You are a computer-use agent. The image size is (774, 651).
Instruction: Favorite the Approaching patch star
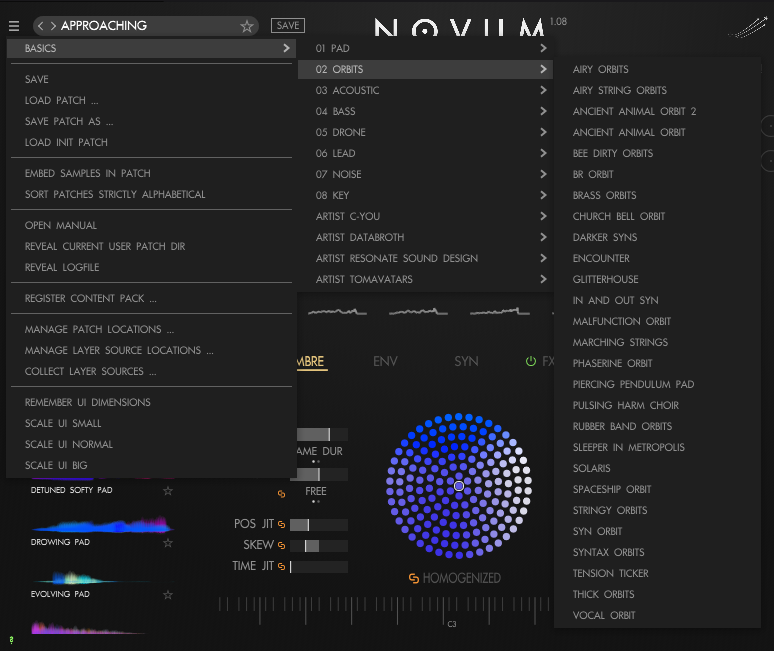(247, 26)
